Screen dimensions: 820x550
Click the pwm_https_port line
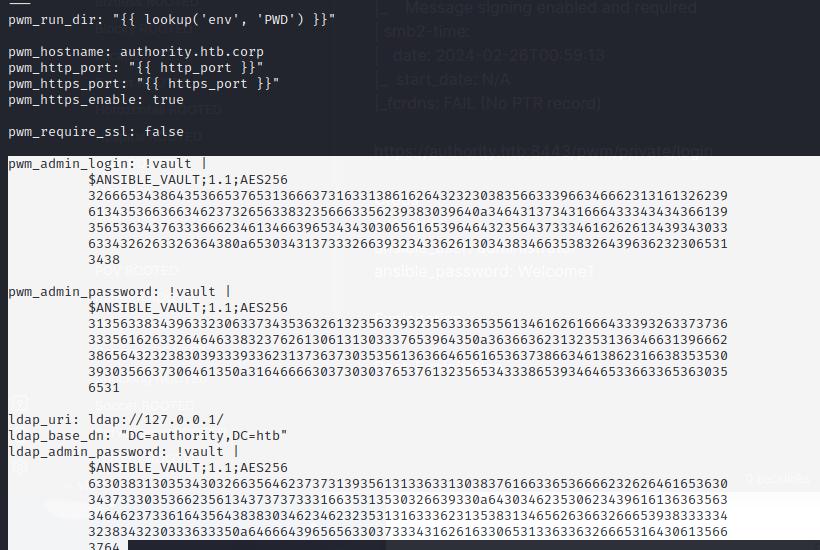(143, 84)
